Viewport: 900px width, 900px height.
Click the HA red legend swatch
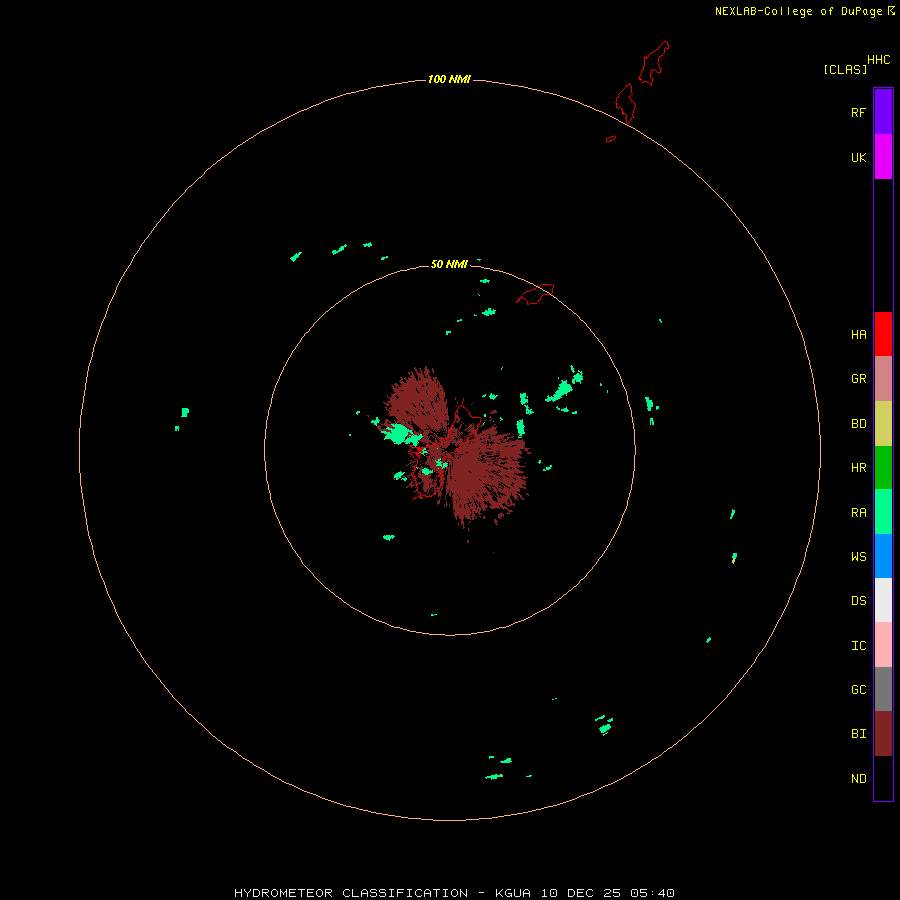883,334
